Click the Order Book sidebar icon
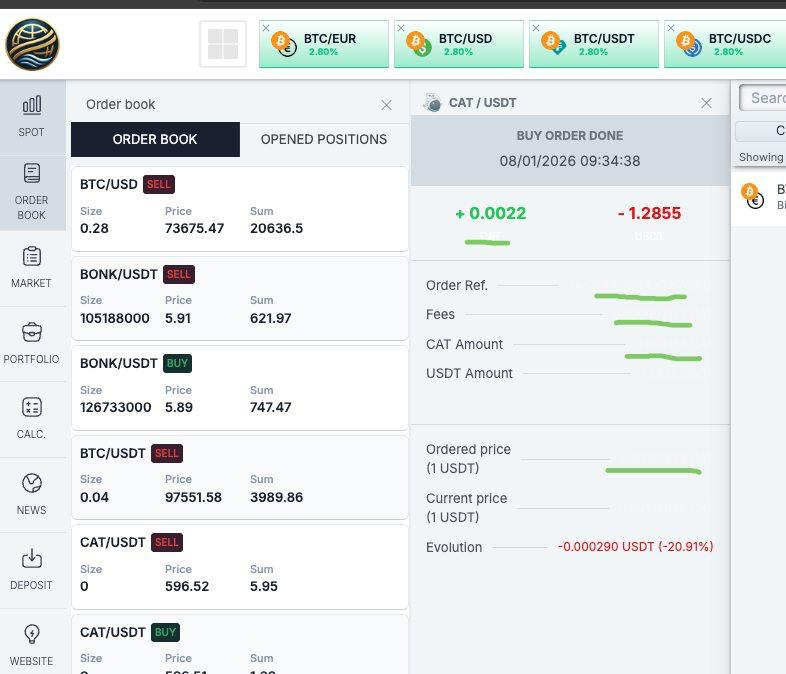 (31, 191)
